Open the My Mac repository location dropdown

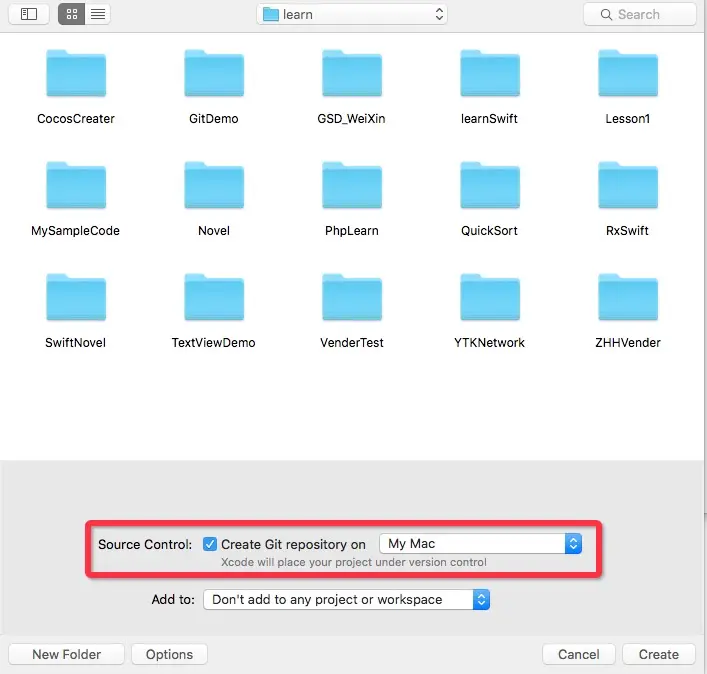(x=481, y=544)
